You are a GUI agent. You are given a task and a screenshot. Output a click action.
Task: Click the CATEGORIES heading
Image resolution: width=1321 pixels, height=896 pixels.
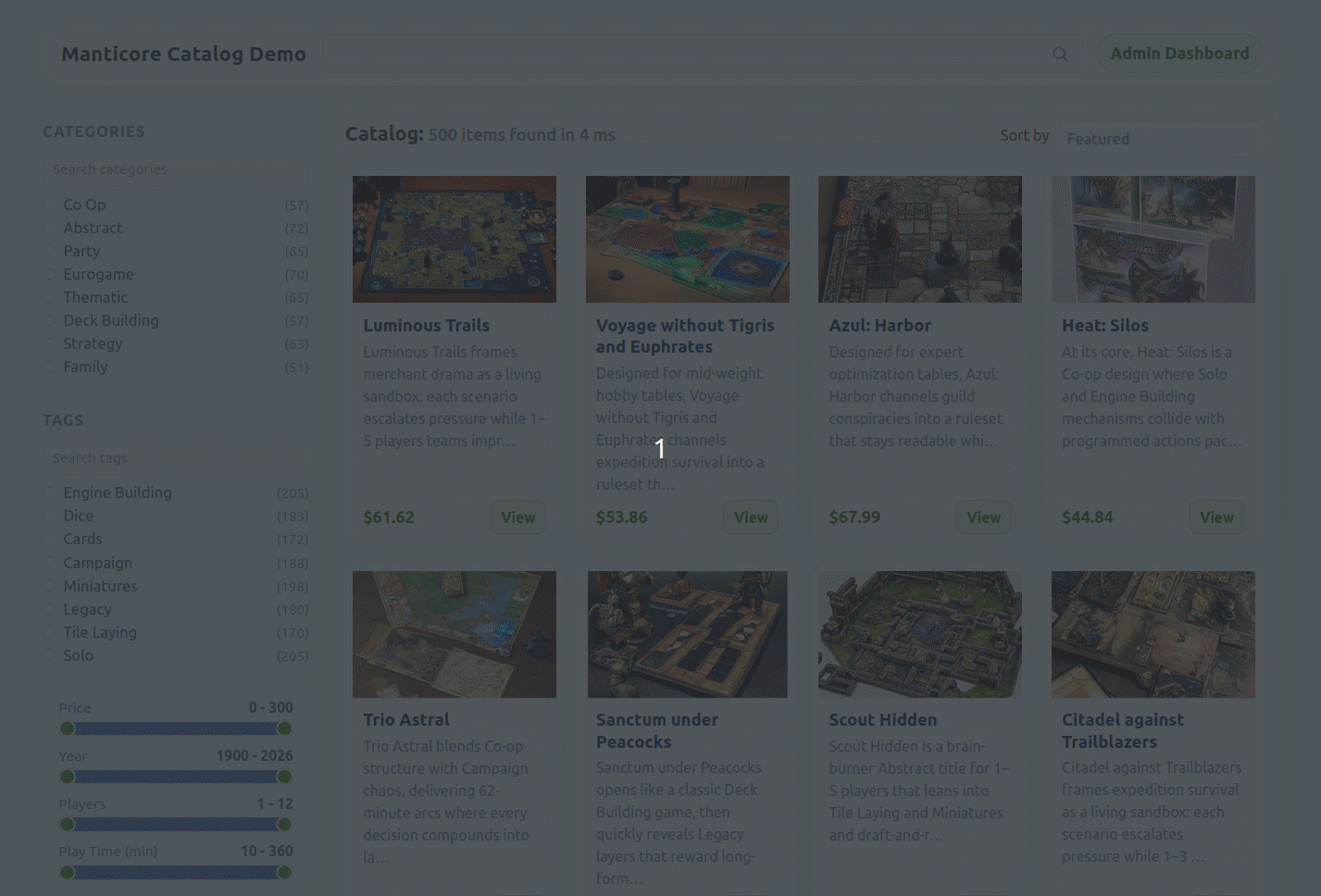pyautogui.click(x=93, y=131)
